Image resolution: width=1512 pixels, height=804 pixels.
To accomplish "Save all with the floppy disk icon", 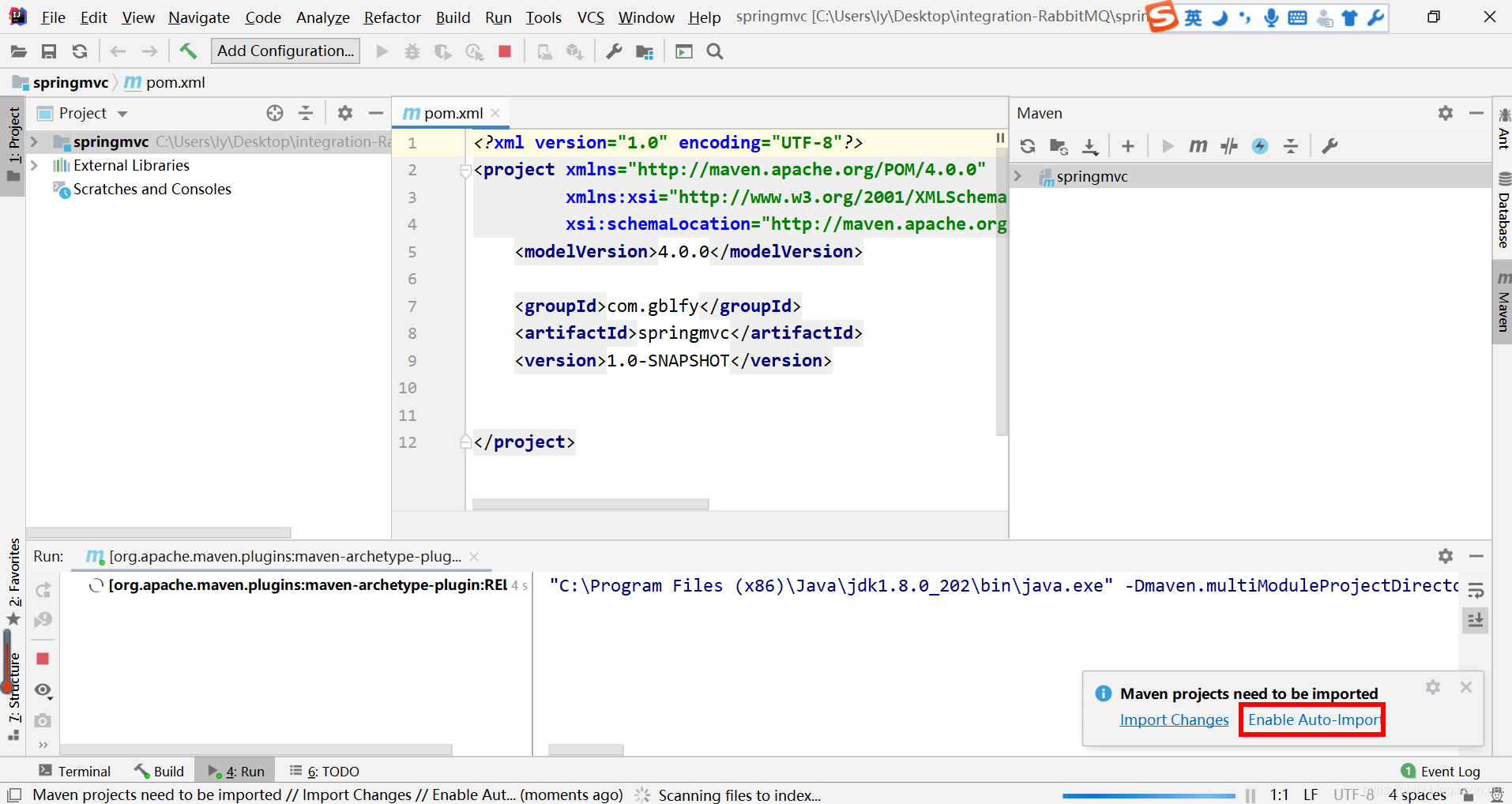I will [49, 51].
